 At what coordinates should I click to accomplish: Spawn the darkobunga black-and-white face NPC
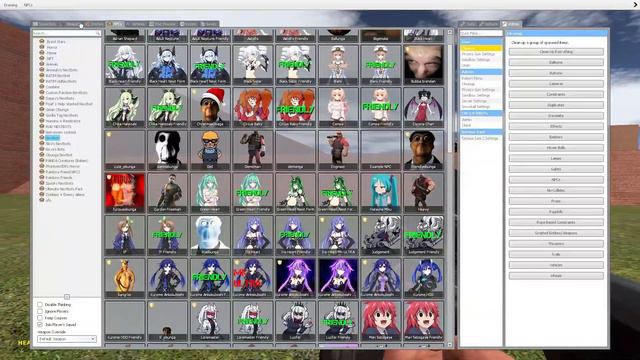click(167, 150)
